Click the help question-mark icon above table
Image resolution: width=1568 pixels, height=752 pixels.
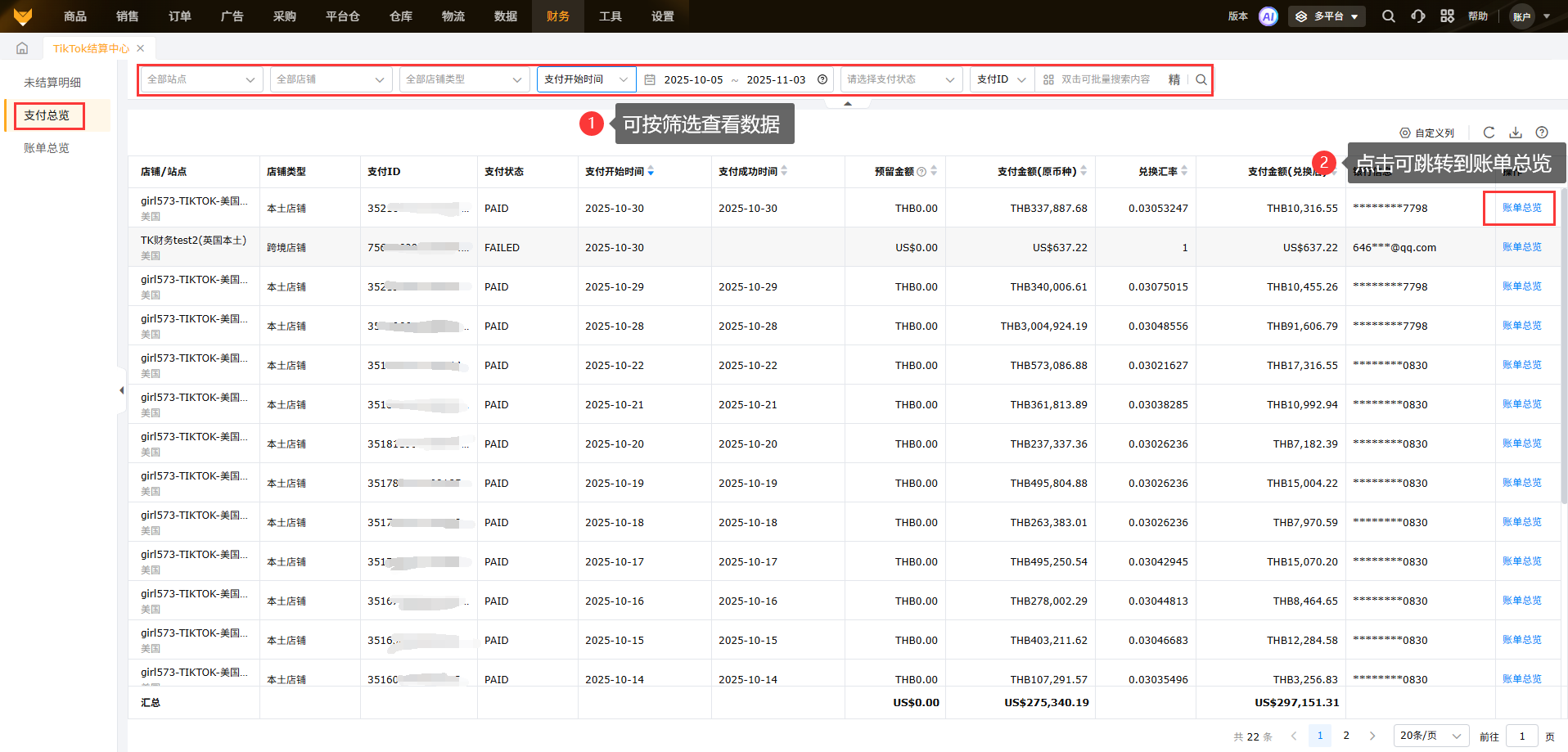1542,133
